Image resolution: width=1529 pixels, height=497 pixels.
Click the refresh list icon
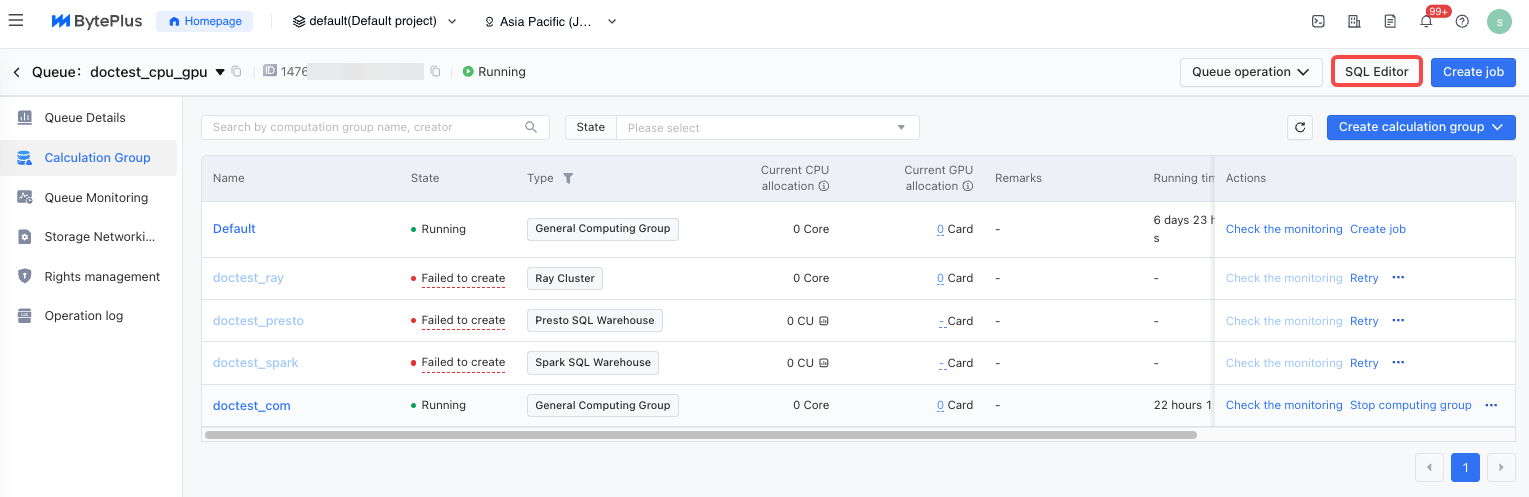(x=1300, y=127)
